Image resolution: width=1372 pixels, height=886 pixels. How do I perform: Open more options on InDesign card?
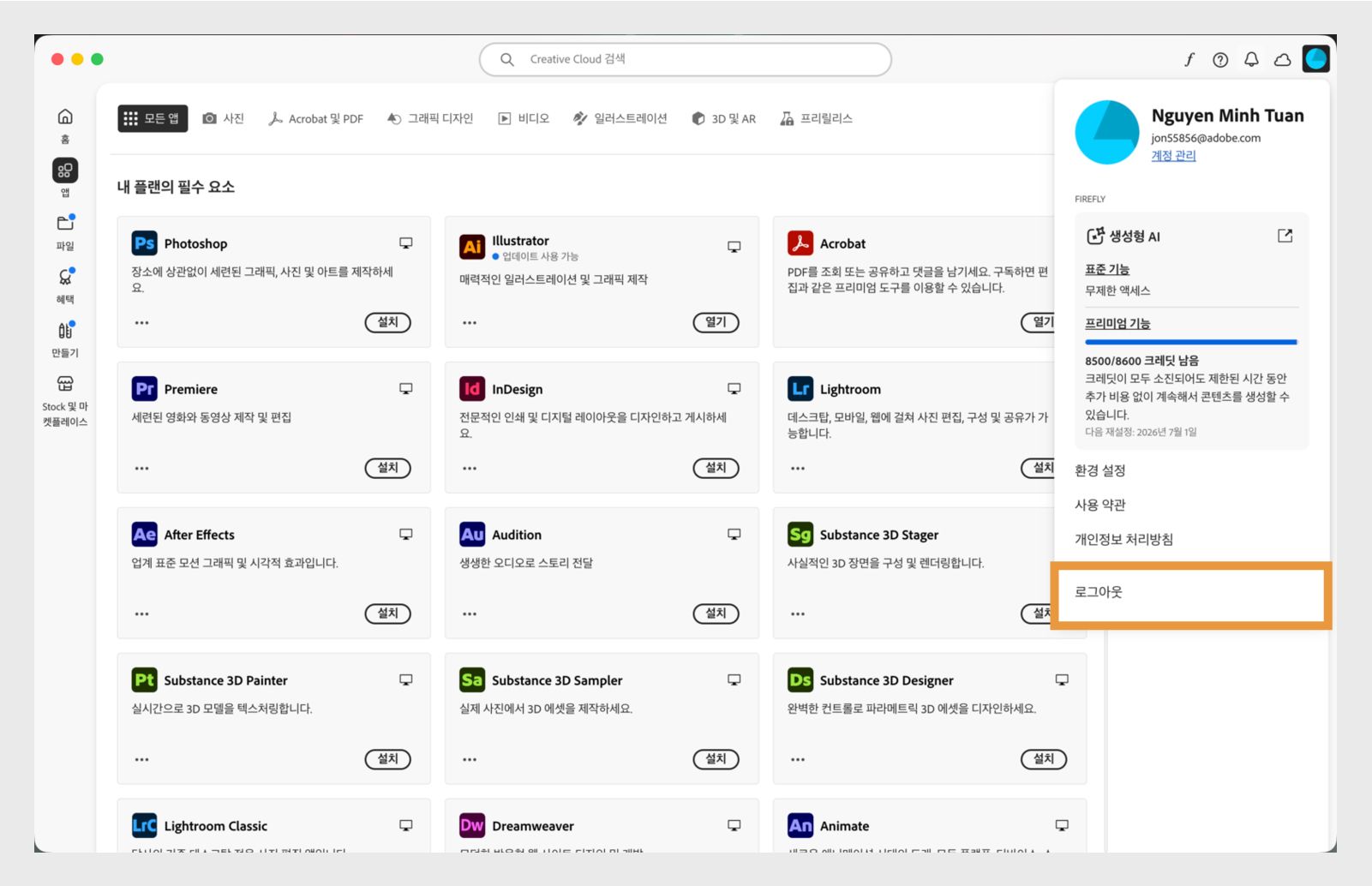(x=470, y=469)
